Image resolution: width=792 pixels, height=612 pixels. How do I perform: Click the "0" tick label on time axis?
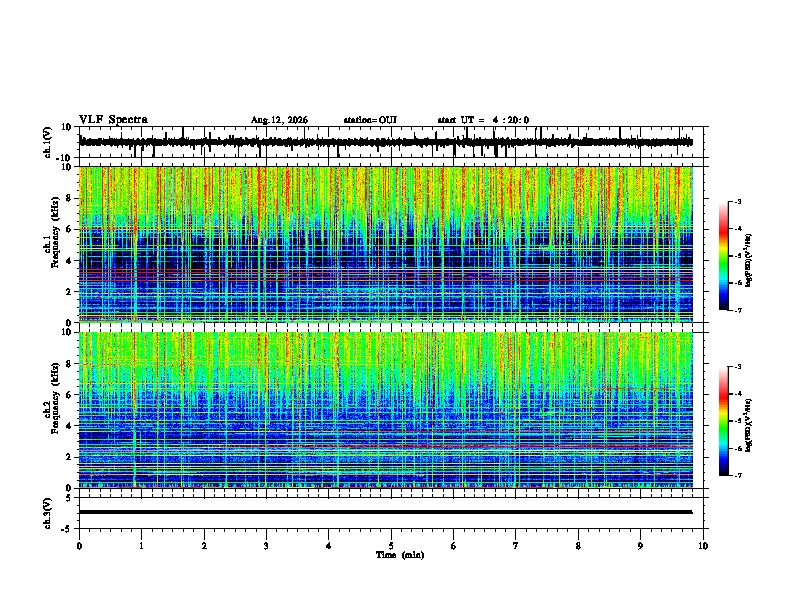click(x=79, y=546)
